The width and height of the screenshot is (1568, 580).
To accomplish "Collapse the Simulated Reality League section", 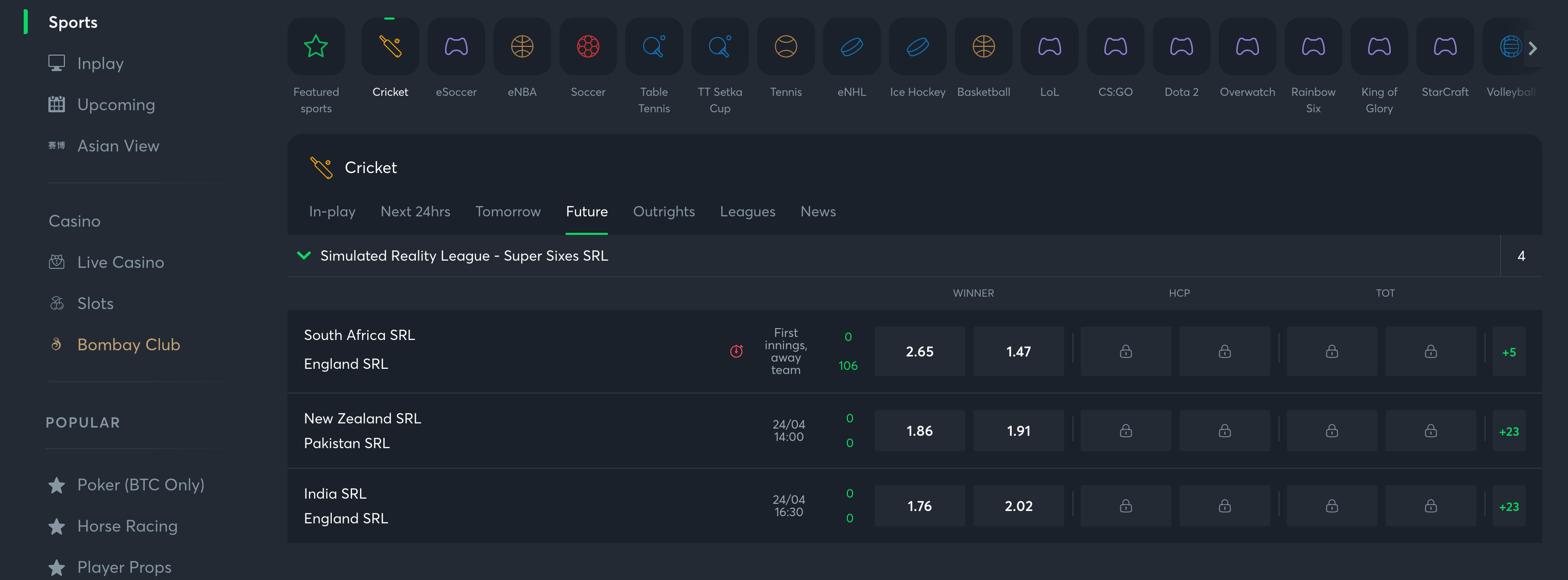I will pos(304,255).
